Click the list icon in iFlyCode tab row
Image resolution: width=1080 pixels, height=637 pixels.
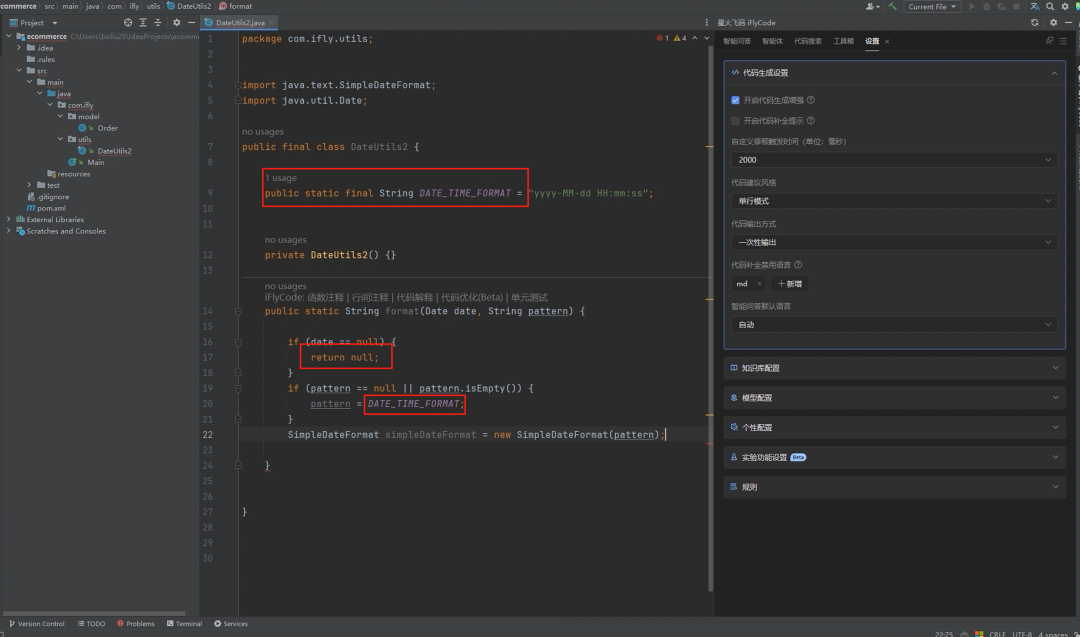click(1063, 41)
